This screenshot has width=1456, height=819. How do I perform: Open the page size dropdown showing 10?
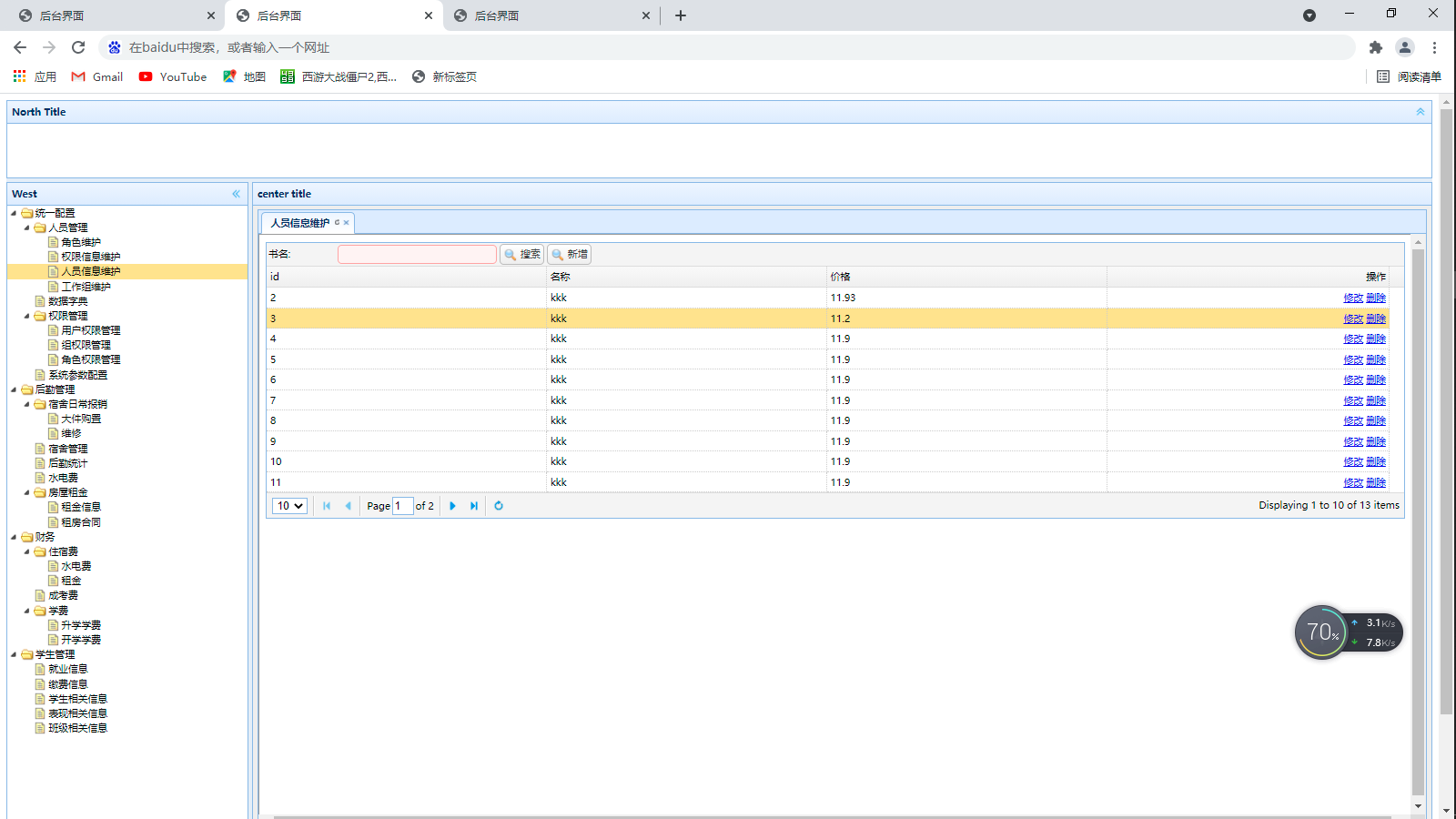(x=288, y=505)
